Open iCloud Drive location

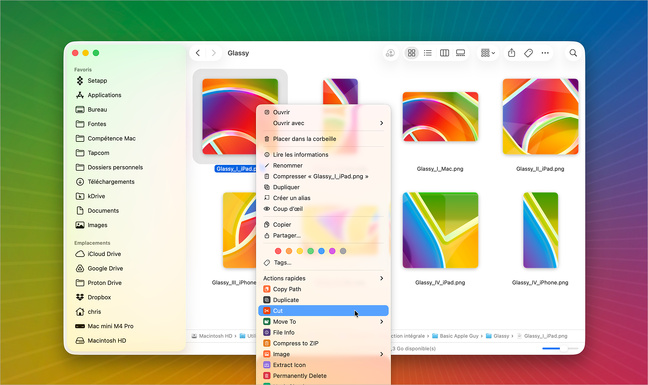(x=104, y=254)
